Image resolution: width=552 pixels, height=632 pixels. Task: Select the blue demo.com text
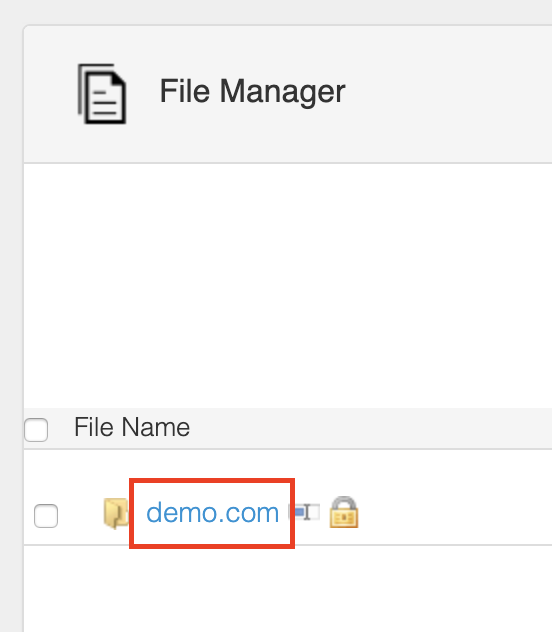(x=212, y=513)
